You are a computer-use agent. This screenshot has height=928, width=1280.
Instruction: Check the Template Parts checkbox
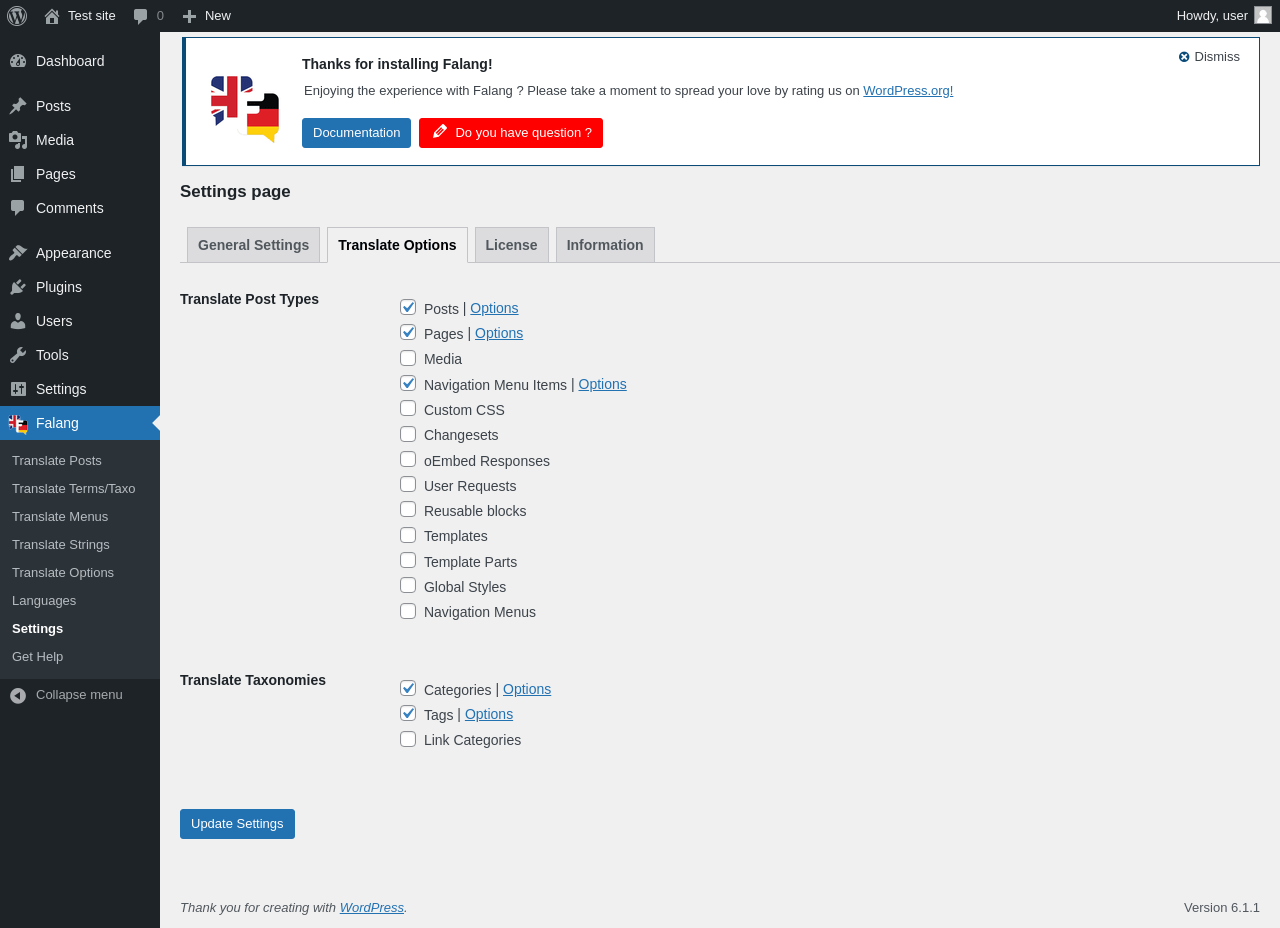(408, 560)
